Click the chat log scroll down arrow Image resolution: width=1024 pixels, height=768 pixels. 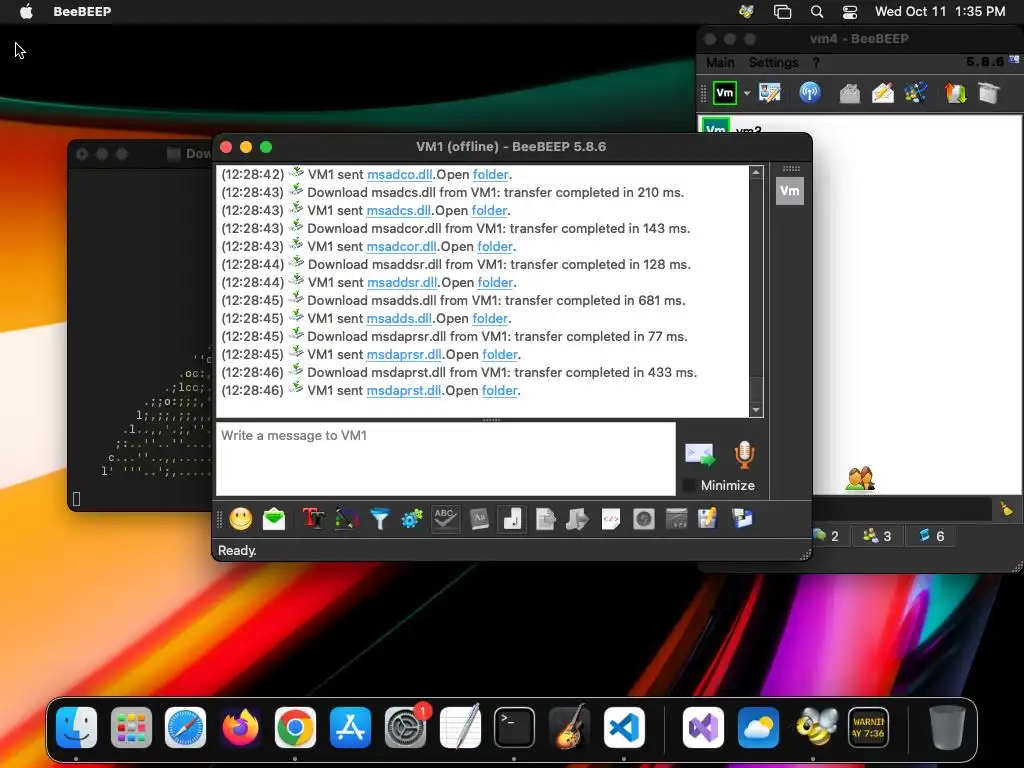click(x=756, y=410)
